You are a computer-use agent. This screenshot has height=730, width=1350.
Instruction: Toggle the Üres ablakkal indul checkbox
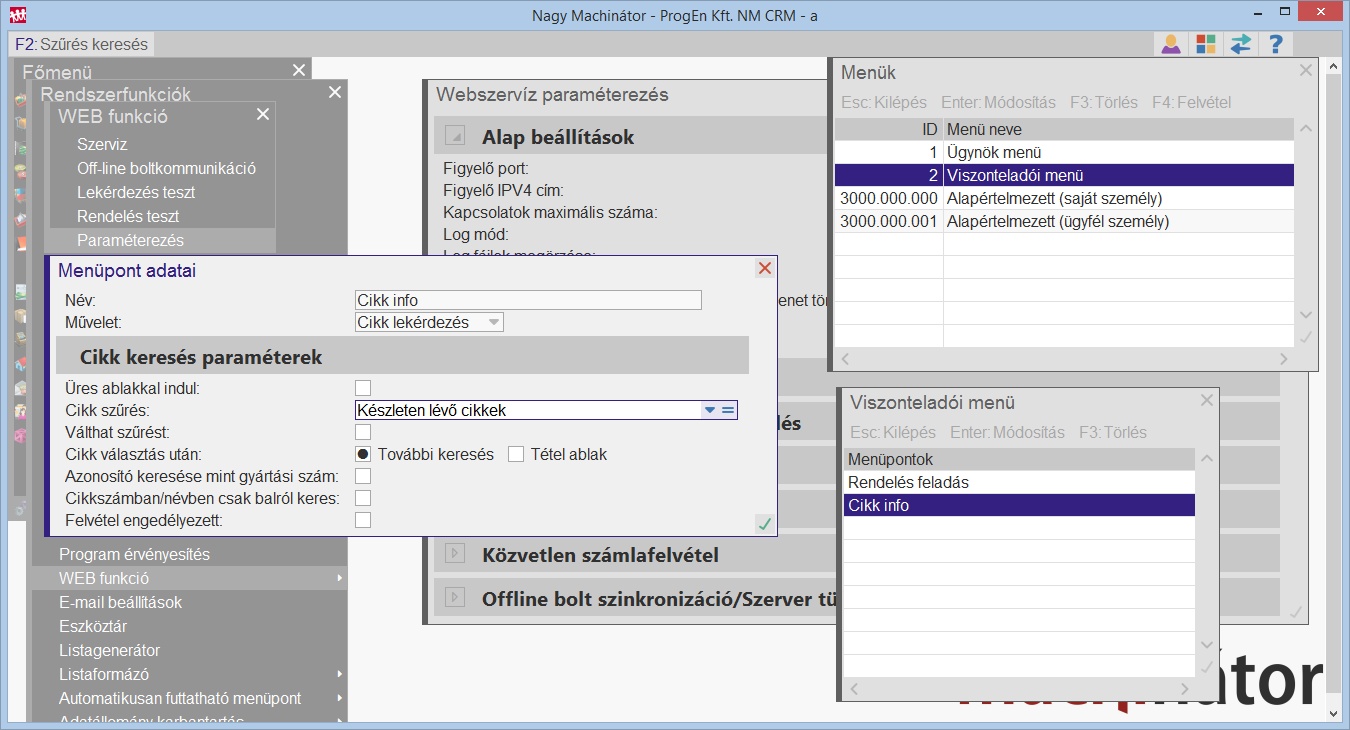point(363,388)
